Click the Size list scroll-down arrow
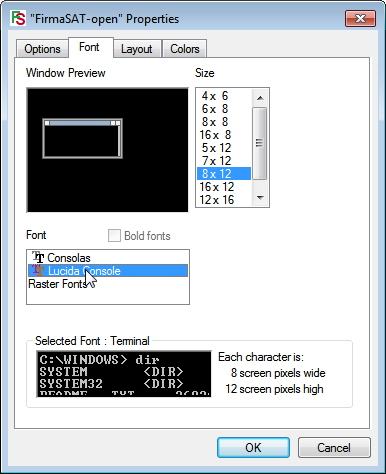Screen dimensions: 386x474 pyautogui.click(x=260, y=198)
